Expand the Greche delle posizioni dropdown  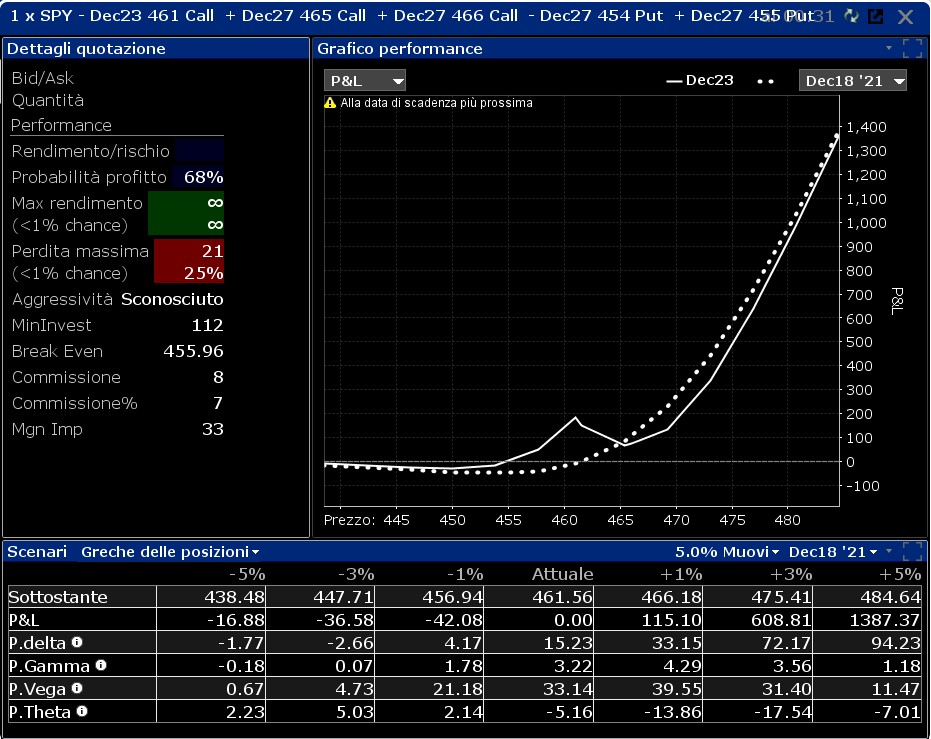[170, 552]
